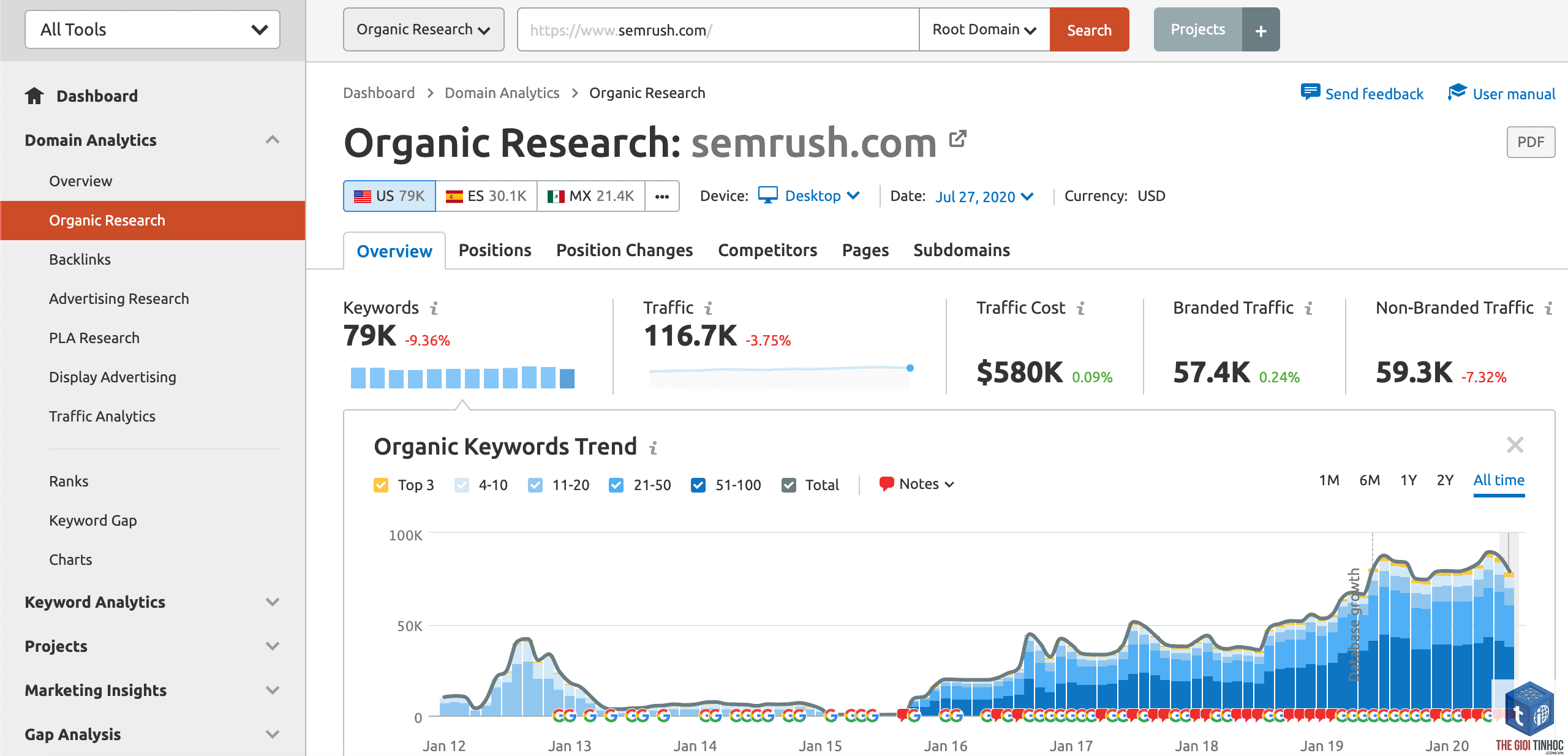Switch to the Competitors tab

click(767, 250)
